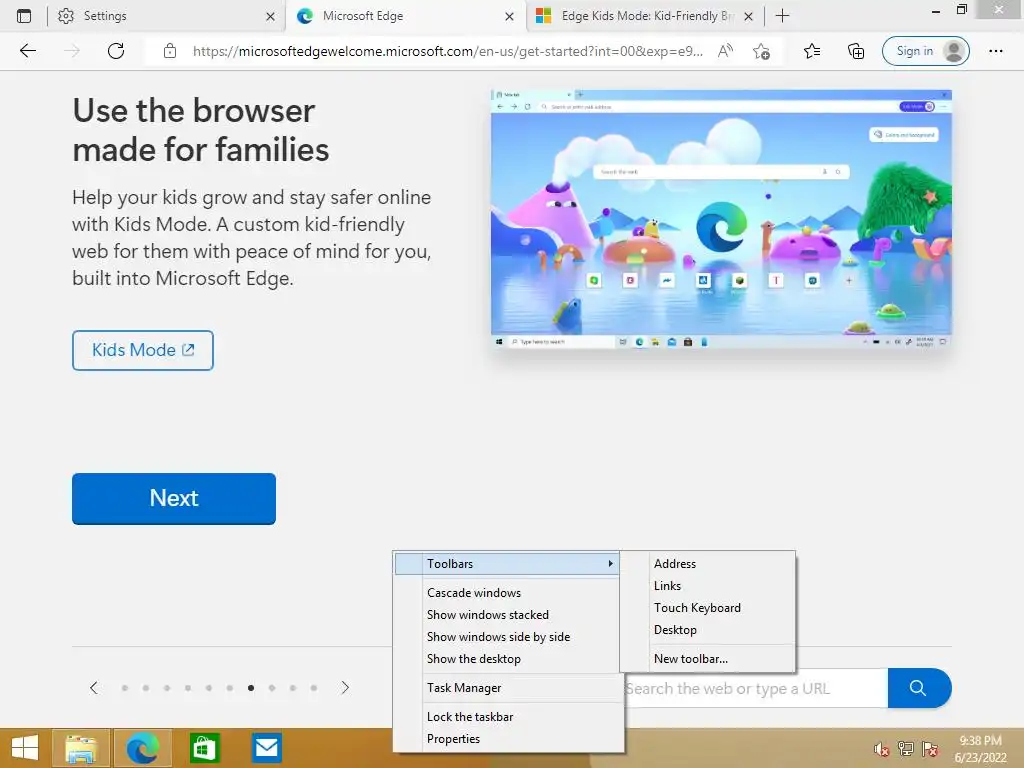Select the eighth carousel dot
This screenshot has height=768, width=1024.
[272, 688]
